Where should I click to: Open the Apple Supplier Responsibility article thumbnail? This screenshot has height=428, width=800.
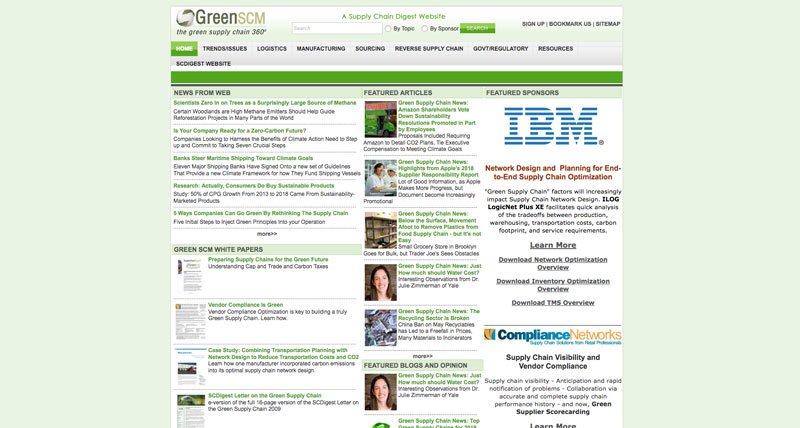tap(381, 178)
